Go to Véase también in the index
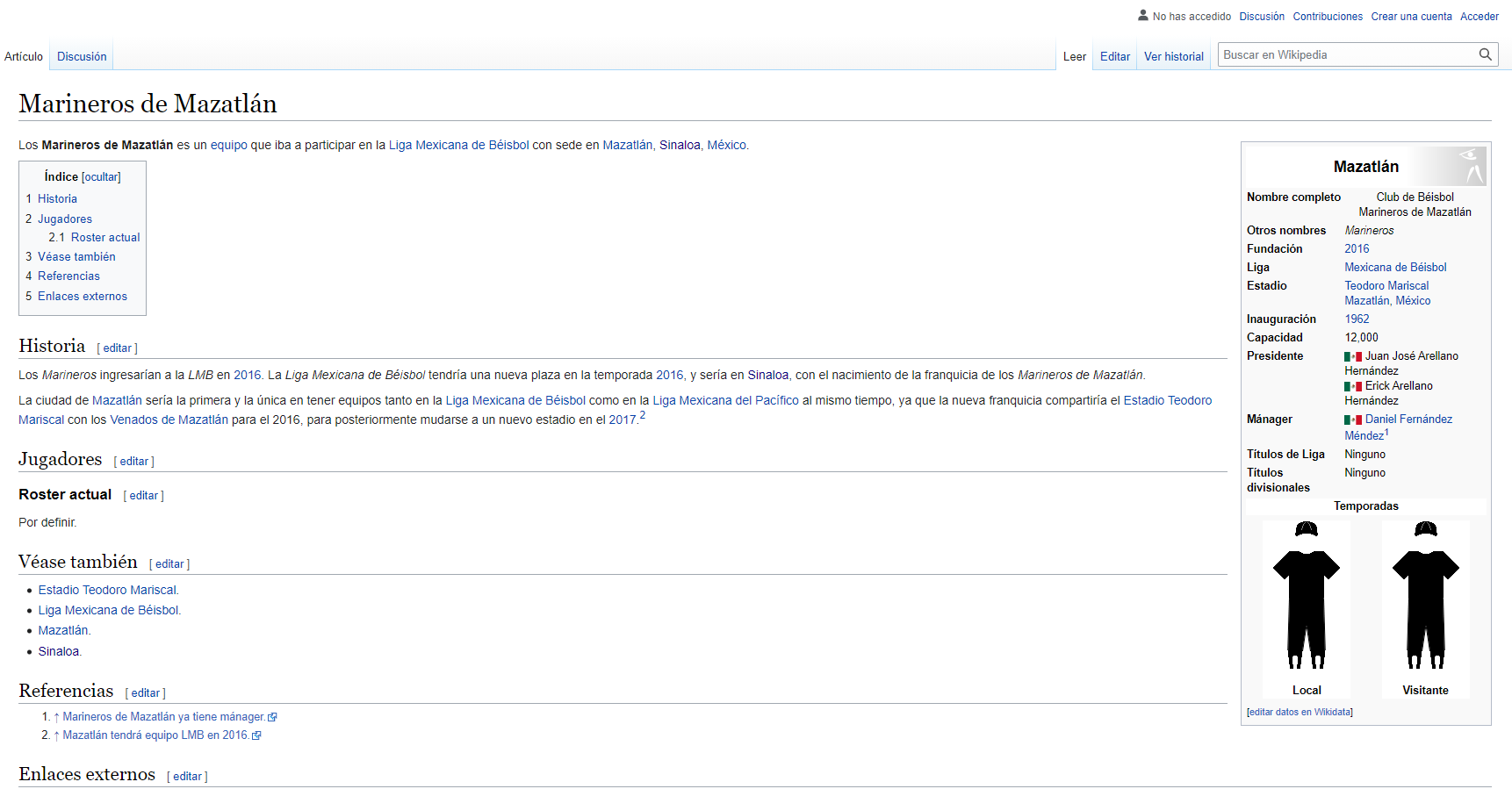 point(76,257)
